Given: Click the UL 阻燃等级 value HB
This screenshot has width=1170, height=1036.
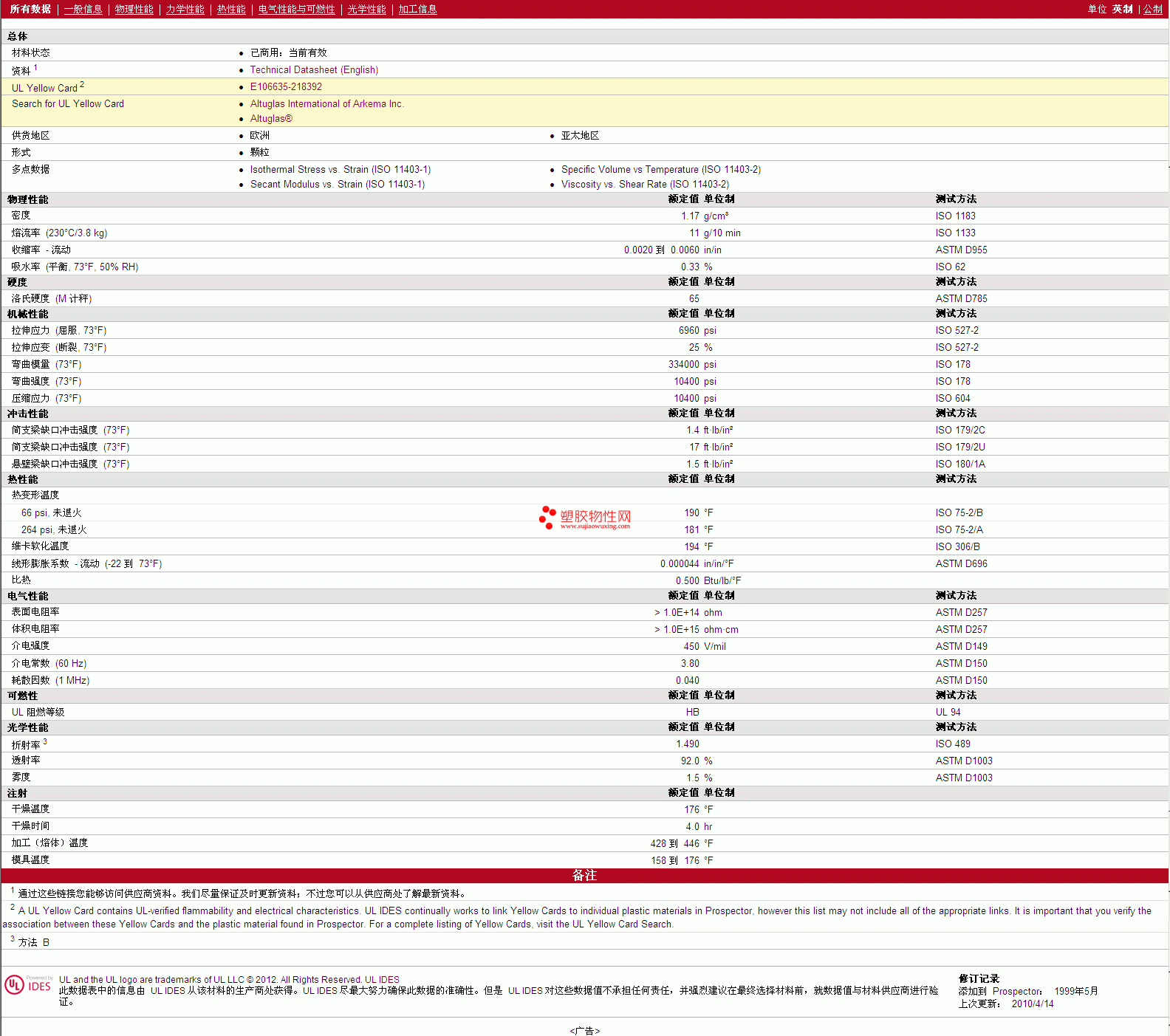Looking at the screenshot, I should [692, 712].
